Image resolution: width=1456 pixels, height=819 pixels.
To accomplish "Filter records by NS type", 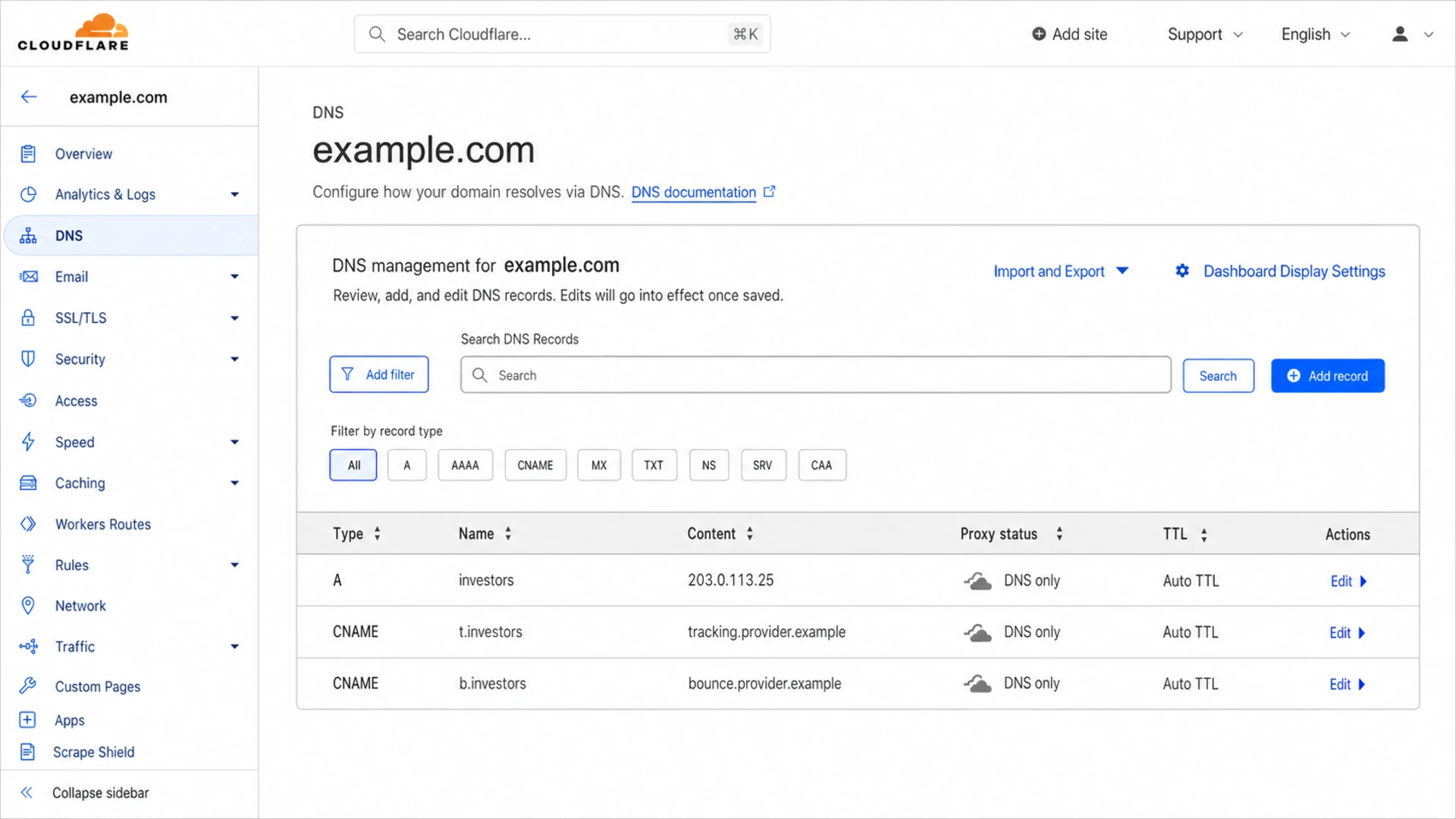I will tap(709, 465).
